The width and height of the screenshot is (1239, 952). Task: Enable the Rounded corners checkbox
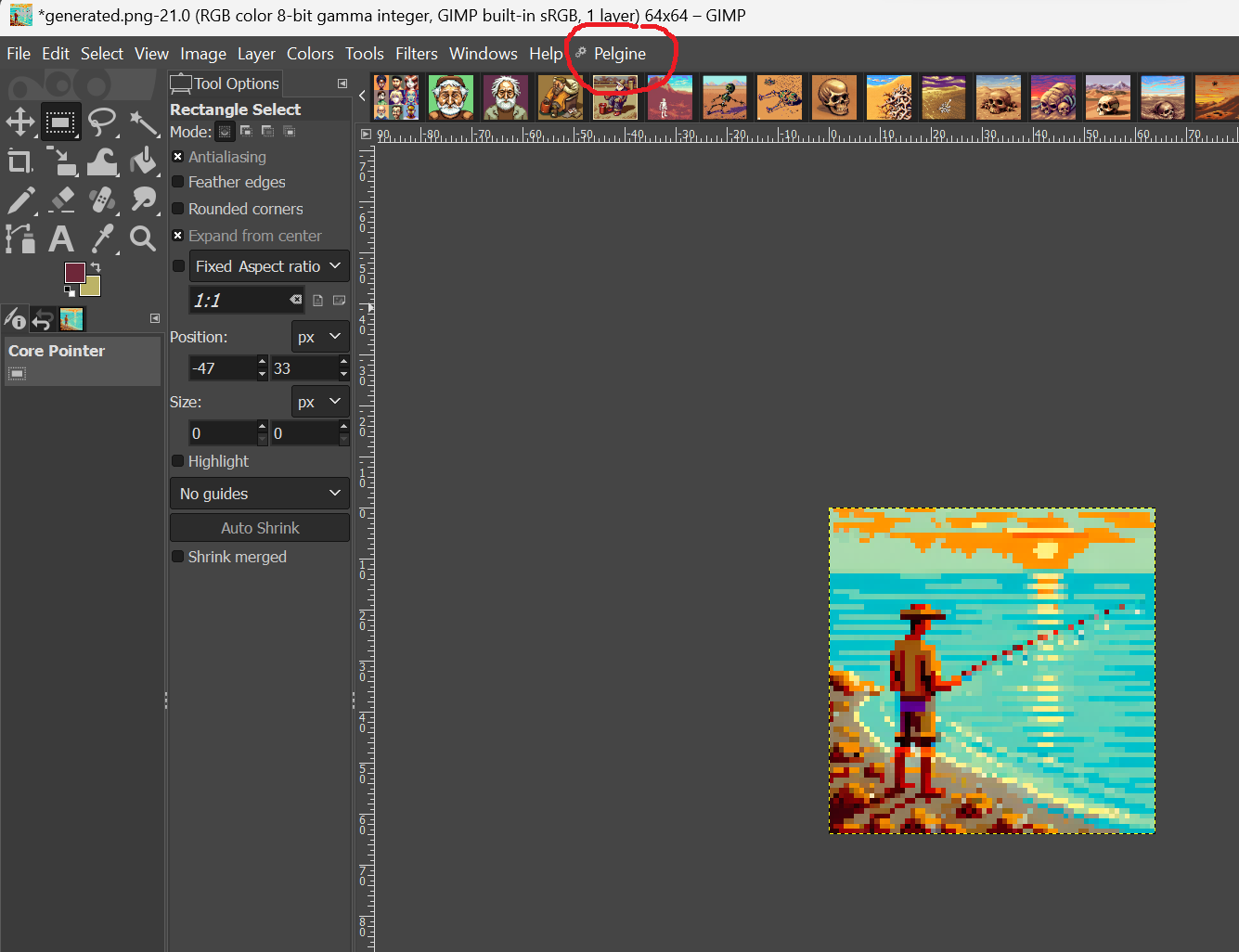click(178, 209)
